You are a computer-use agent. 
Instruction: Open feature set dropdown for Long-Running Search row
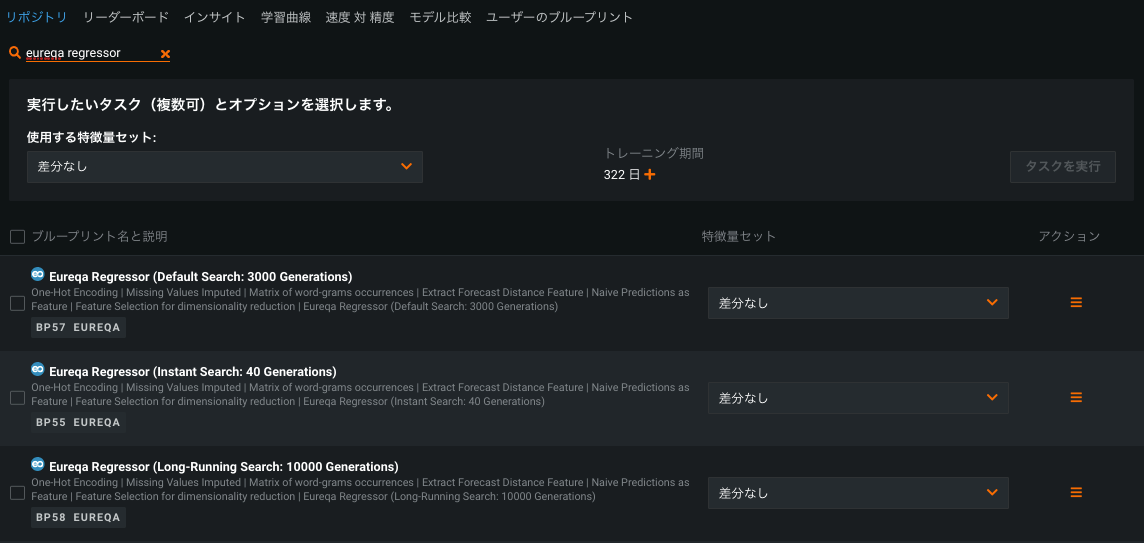click(858, 493)
